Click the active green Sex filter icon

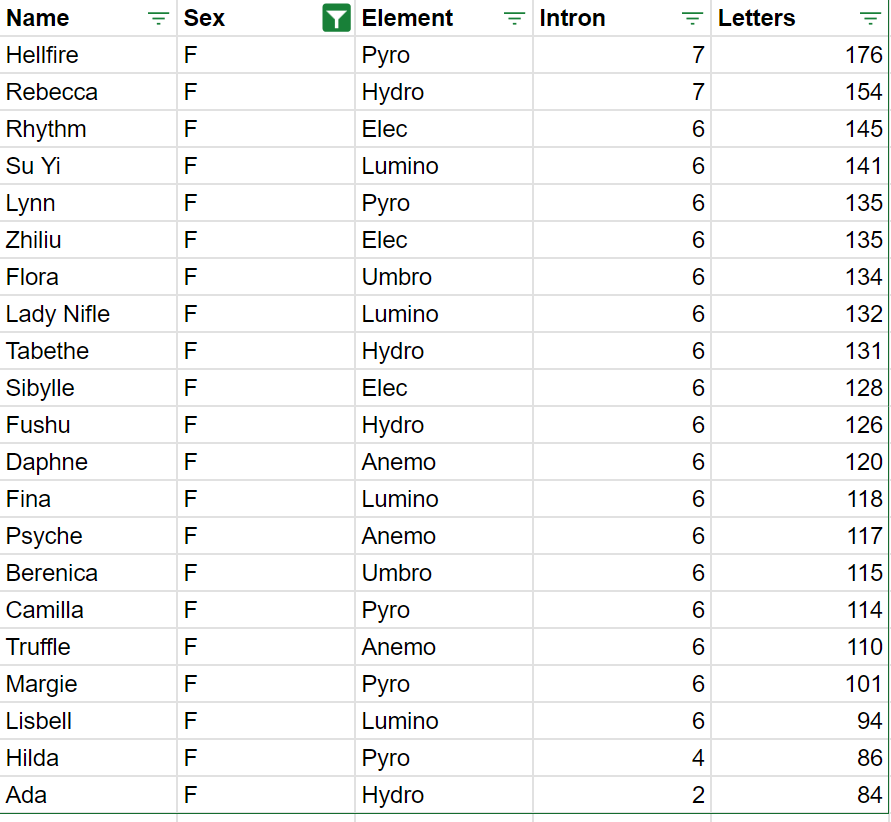pyautogui.click(x=336, y=18)
